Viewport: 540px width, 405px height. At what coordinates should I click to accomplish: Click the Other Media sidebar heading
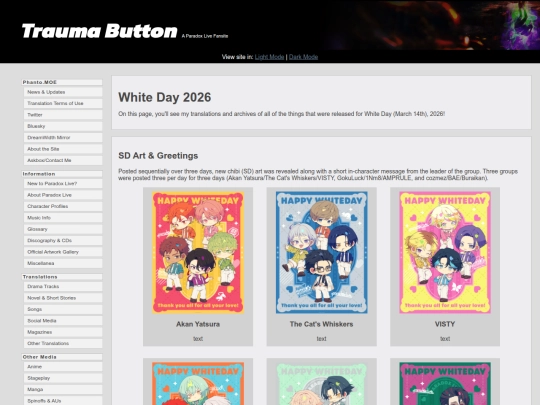(62, 357)
